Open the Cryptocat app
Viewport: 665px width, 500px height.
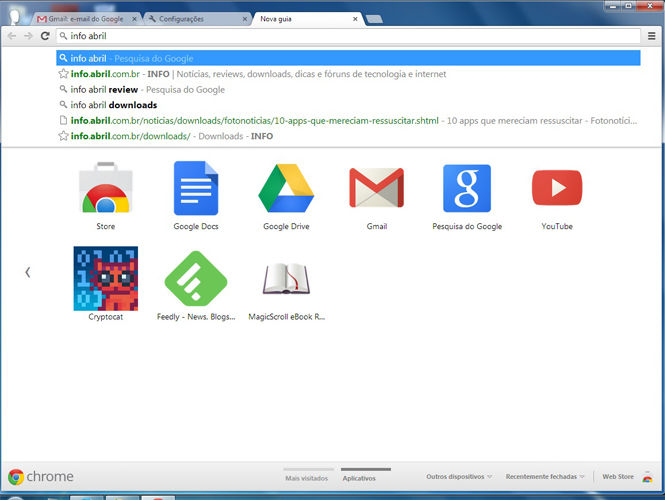pyautogui.click(x=105, y=279)
